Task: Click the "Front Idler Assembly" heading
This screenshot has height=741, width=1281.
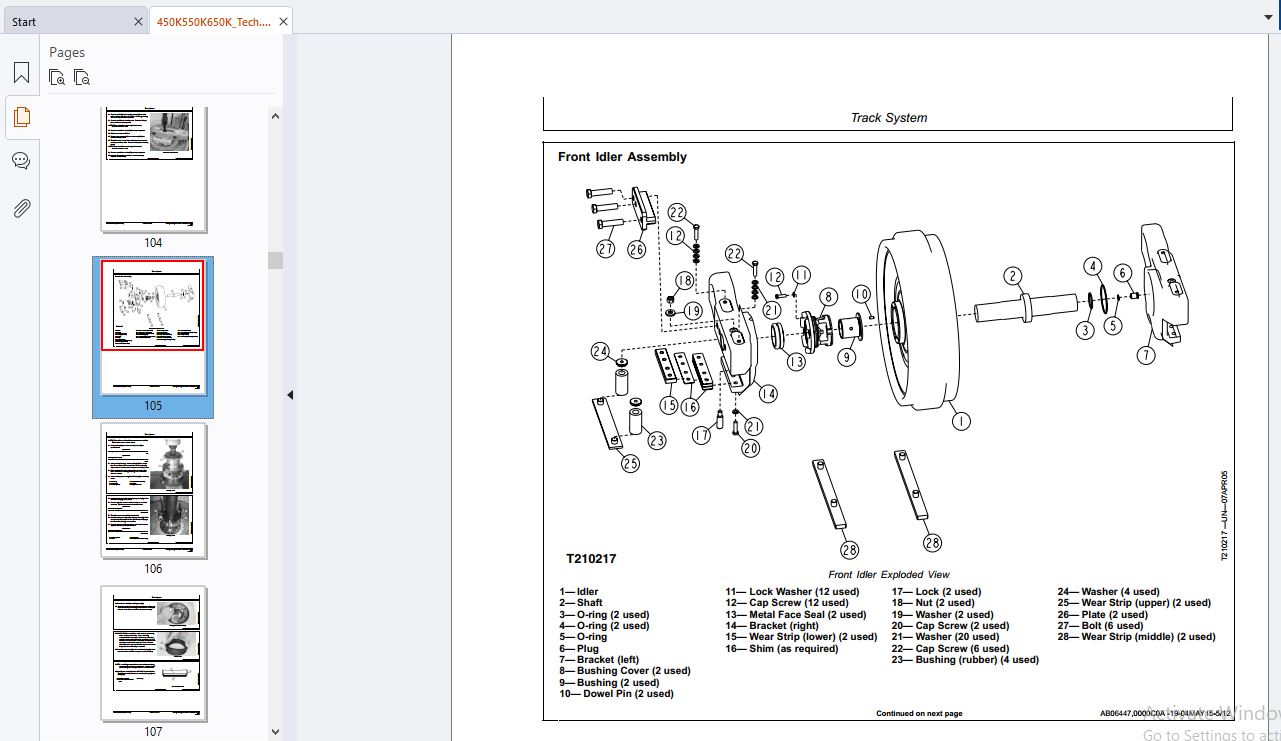Action: click(x=622, y=157)
